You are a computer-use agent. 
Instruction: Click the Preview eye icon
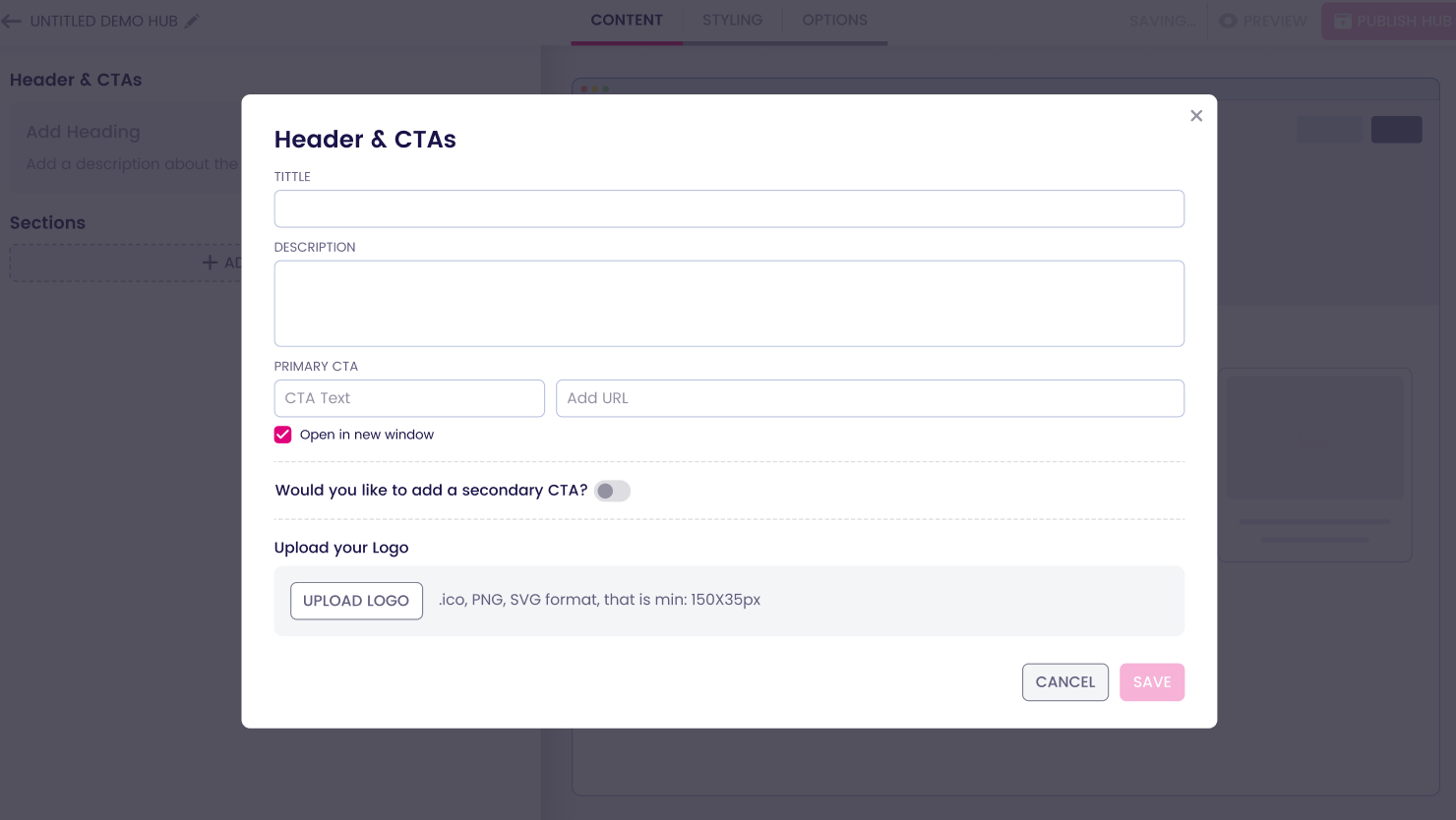point(1228,21)
